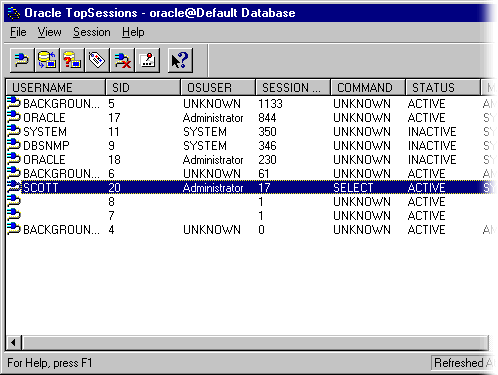Viewport: 498px width, 375px height.
Task: Sort by the COMMAND column header
Action: pos(368,88)
